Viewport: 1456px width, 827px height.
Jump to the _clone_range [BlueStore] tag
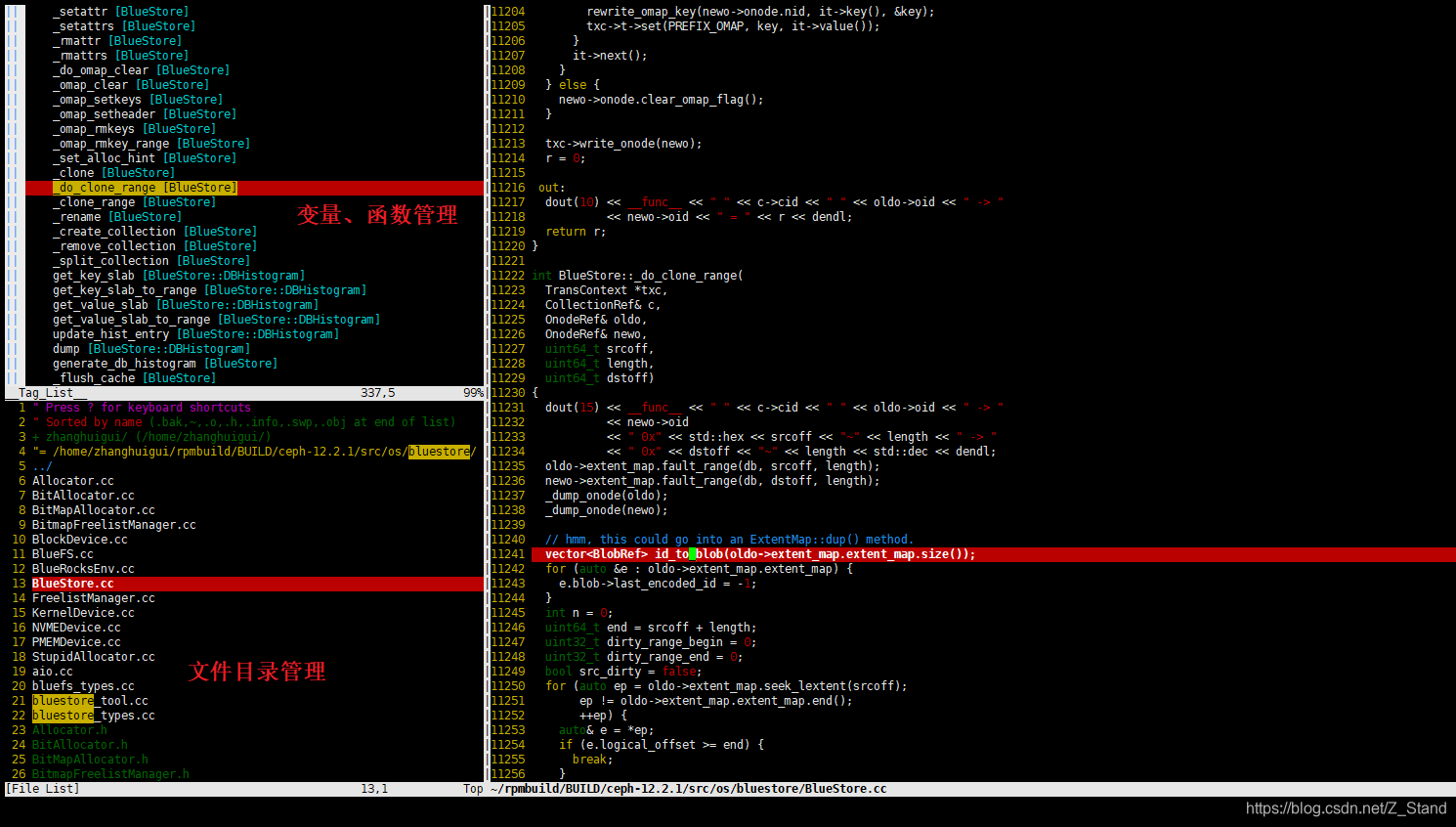pyautogui.click(x=134, y=202)
